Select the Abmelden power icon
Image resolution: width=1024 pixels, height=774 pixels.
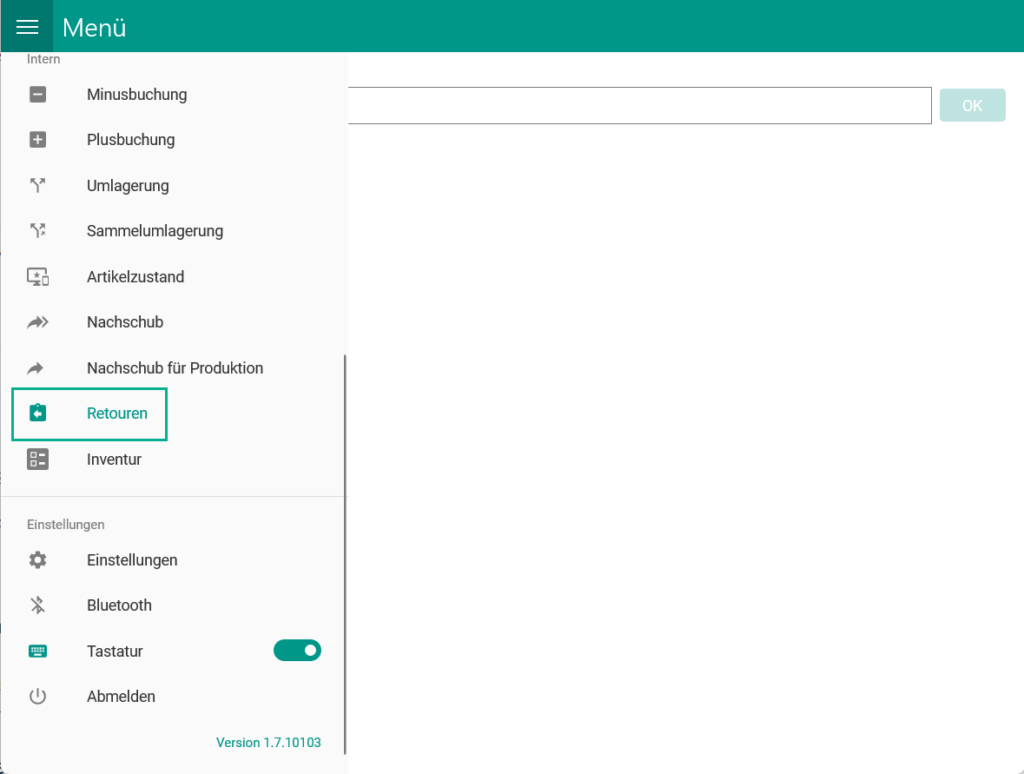(37, 696)
